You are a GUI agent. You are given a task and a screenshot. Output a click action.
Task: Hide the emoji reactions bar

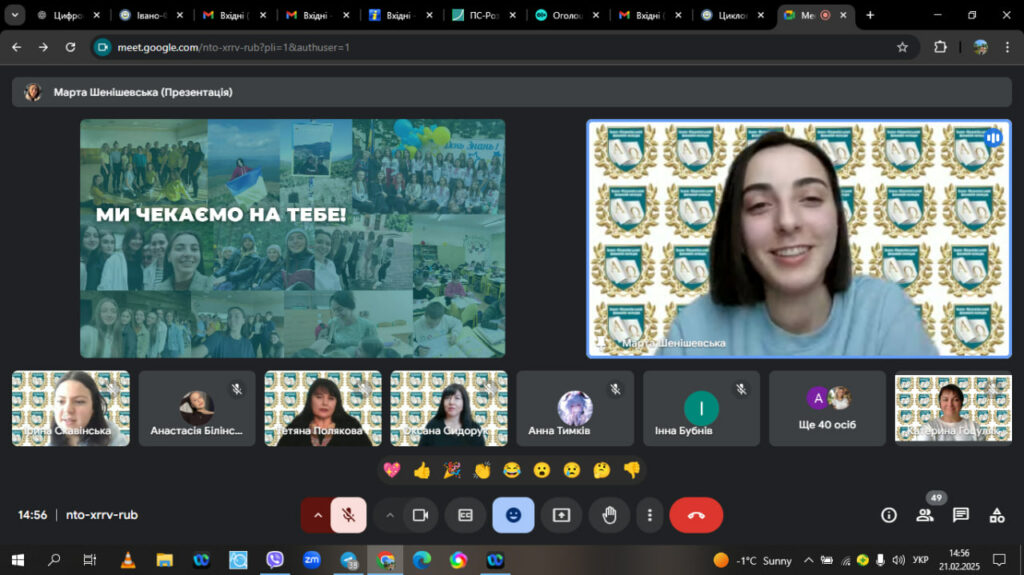click(x=513, y=515)
